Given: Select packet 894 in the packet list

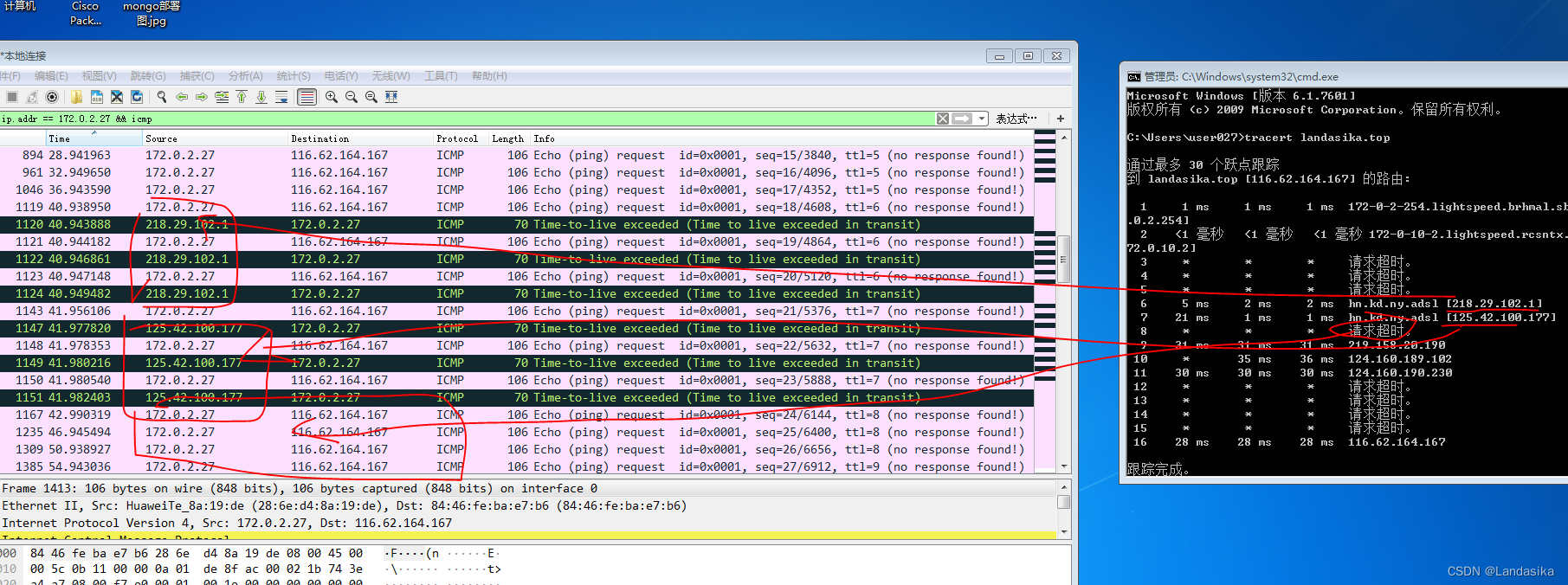Looking at the screenshot, I should (x=516, y=155).
